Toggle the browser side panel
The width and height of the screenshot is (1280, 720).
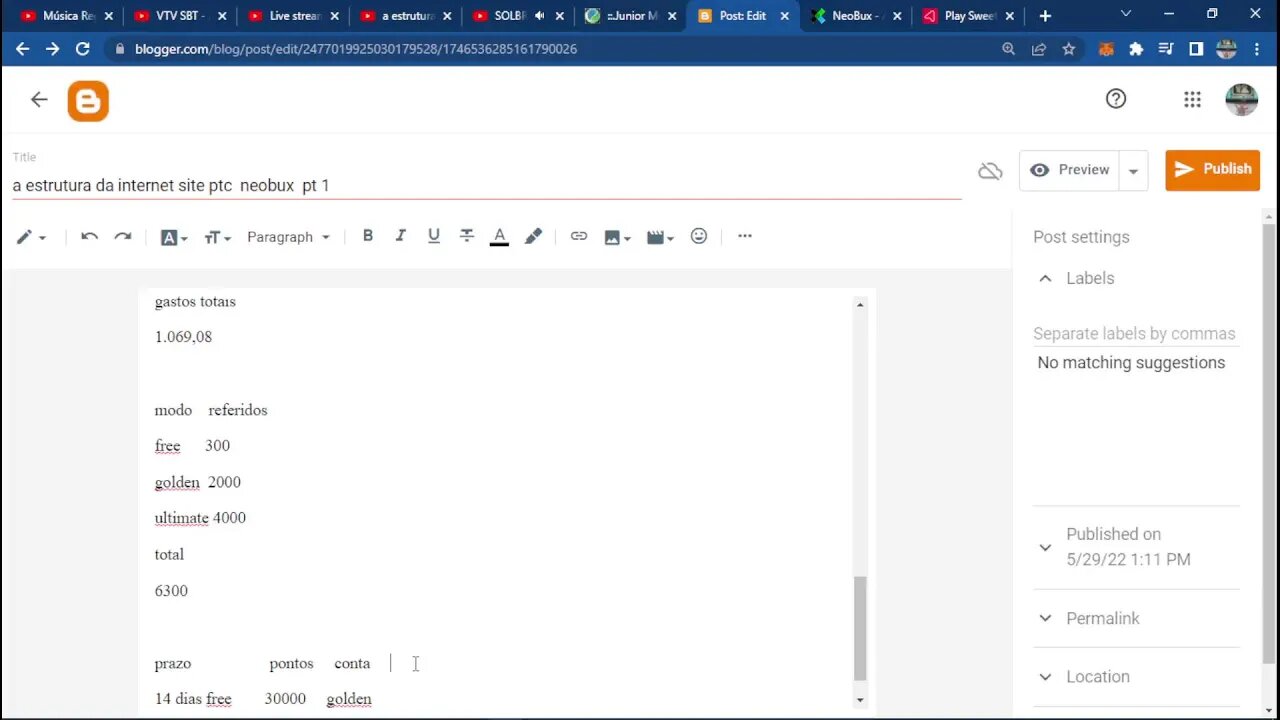(x=1196, y=49)
